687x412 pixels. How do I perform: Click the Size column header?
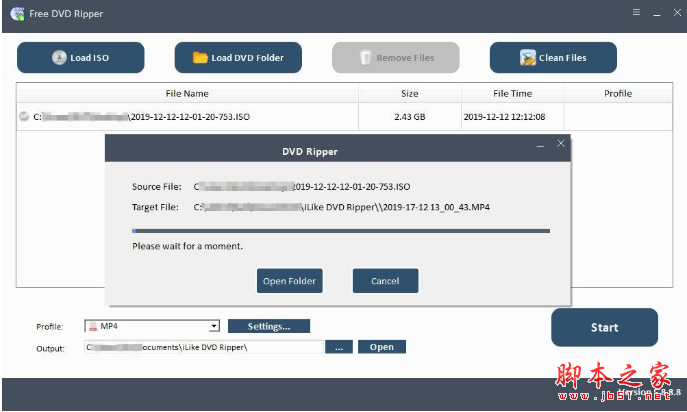410,93
